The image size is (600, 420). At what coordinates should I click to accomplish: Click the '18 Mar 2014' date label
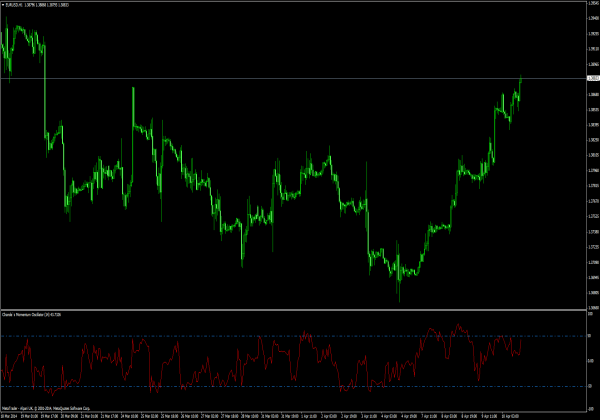pos(10,416)
